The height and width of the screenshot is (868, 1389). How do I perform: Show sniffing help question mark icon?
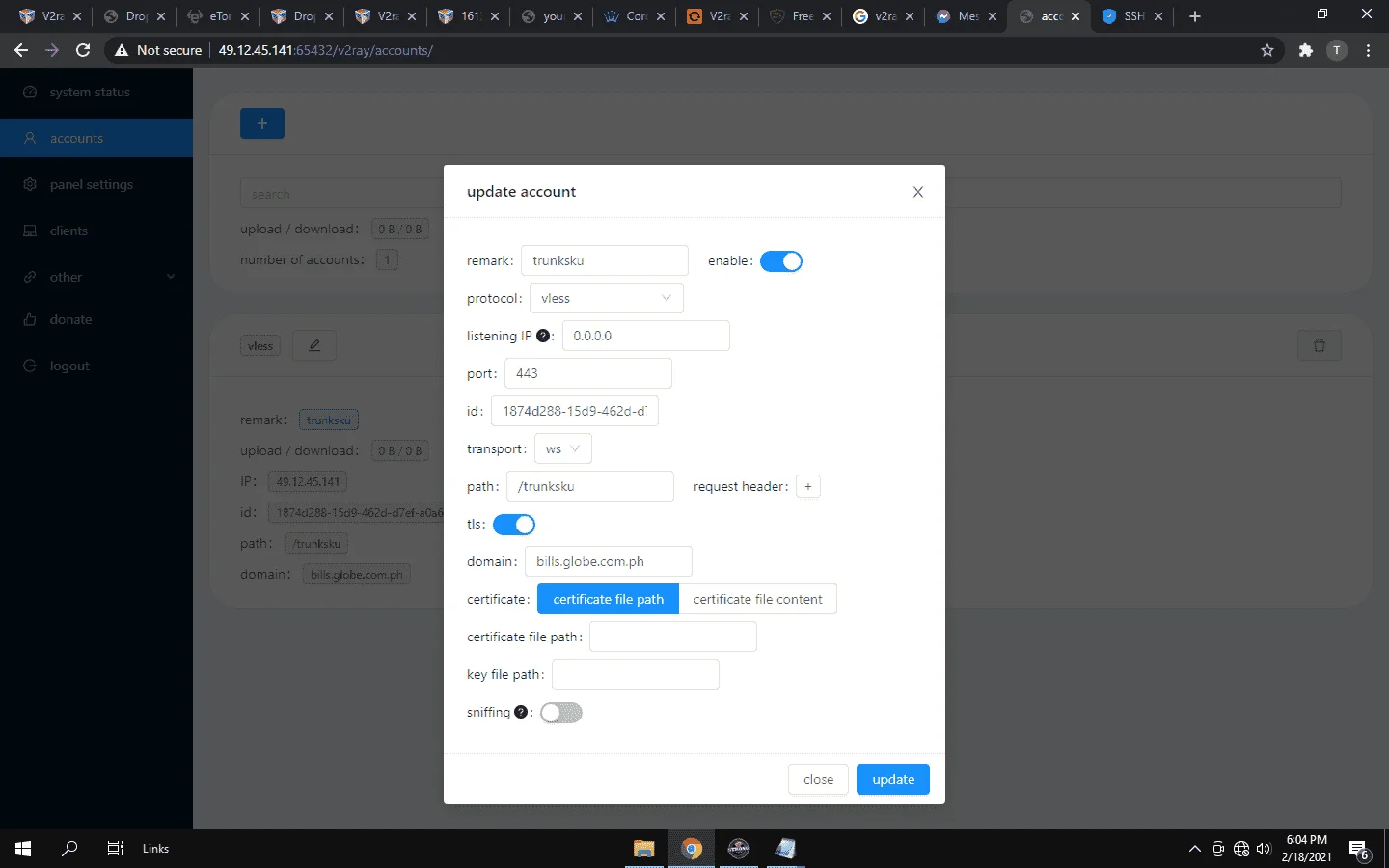pyautogui.click(x=521, y=712)
